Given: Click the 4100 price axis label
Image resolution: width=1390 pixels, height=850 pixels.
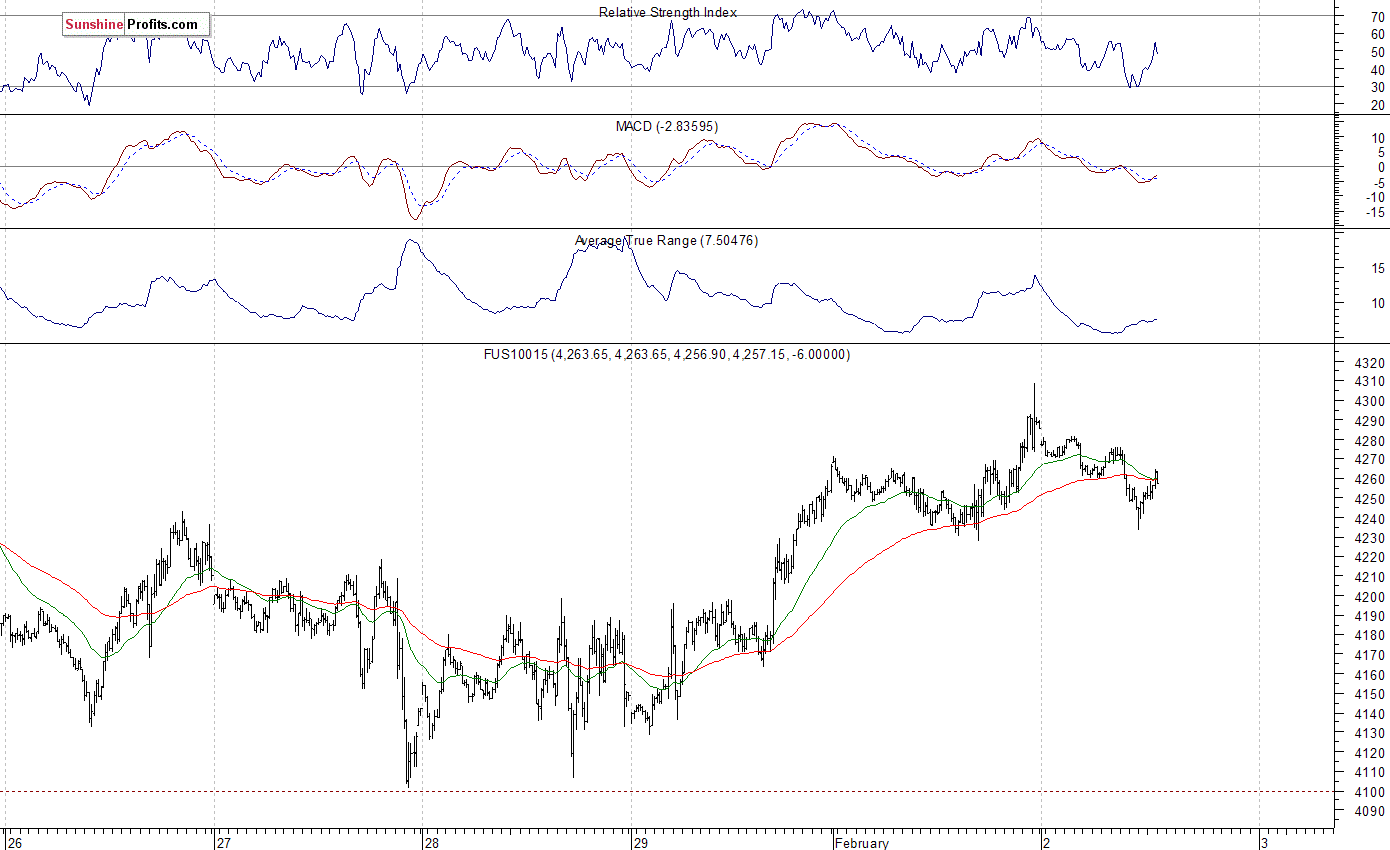Looking at the screenshot, I should [x=1372, y=792].
